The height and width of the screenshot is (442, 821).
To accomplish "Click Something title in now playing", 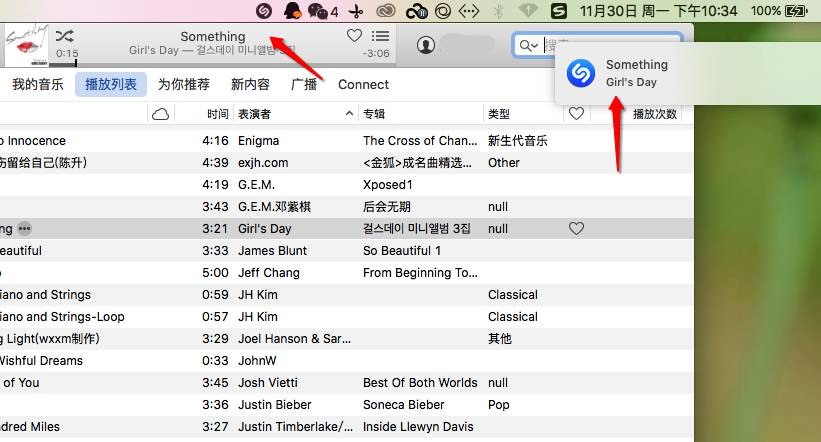I will point(213,37).
